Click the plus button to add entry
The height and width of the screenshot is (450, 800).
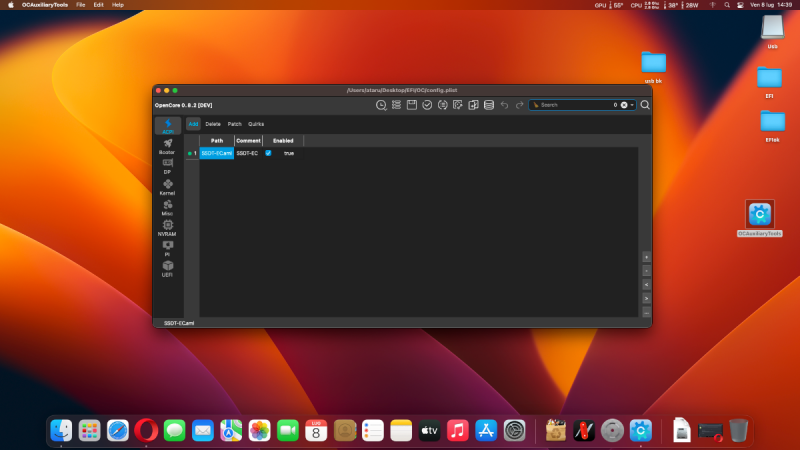coord(646,256)
